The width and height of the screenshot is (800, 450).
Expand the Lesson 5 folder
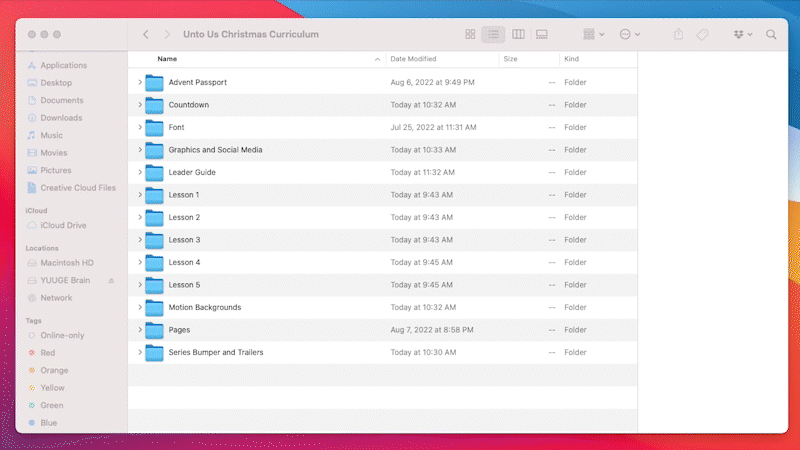[140, 284]
